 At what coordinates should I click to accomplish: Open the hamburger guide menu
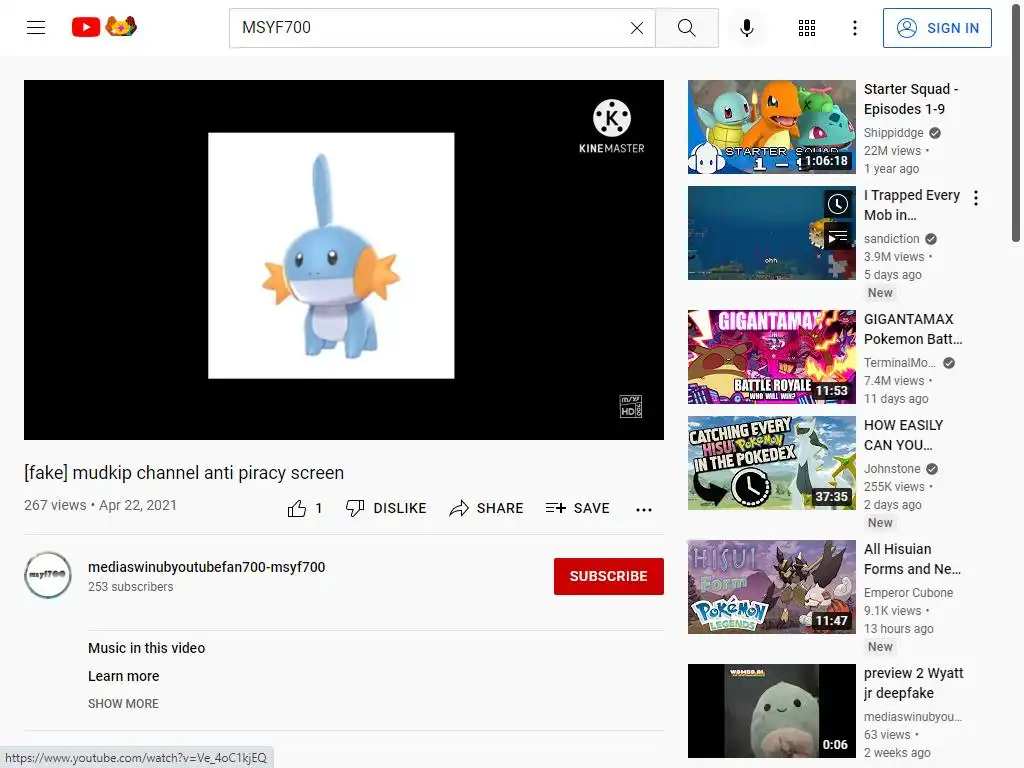coord(36,27)
